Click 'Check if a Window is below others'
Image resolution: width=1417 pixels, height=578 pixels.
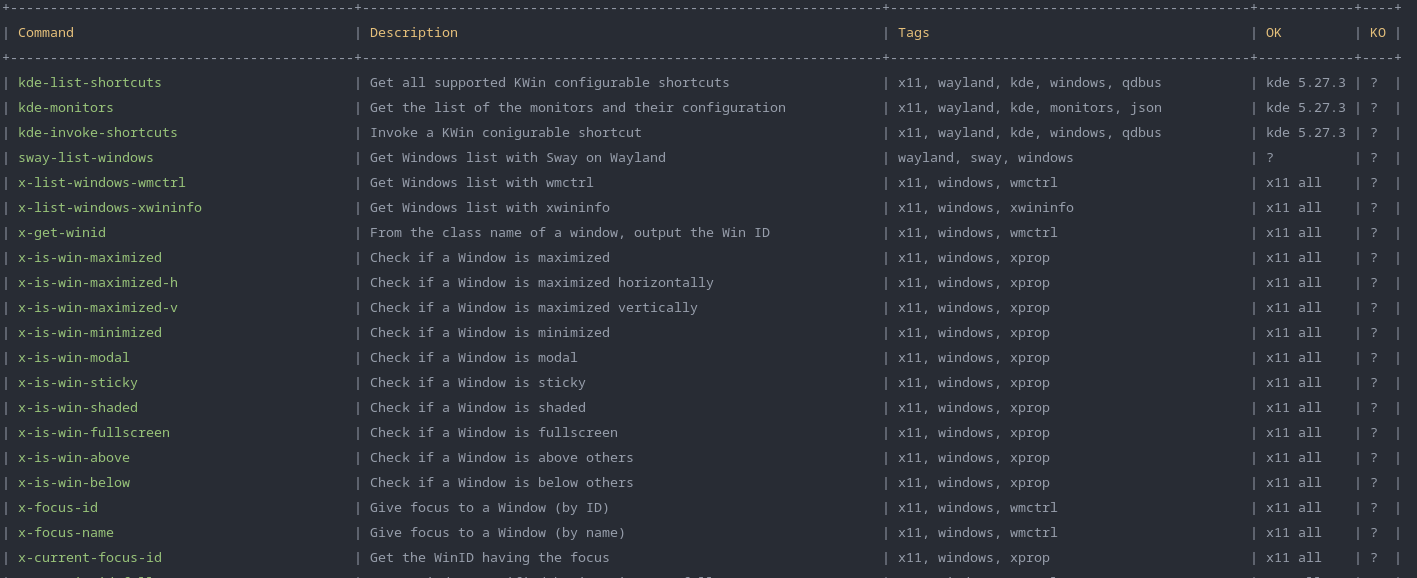tap(502, 483)
